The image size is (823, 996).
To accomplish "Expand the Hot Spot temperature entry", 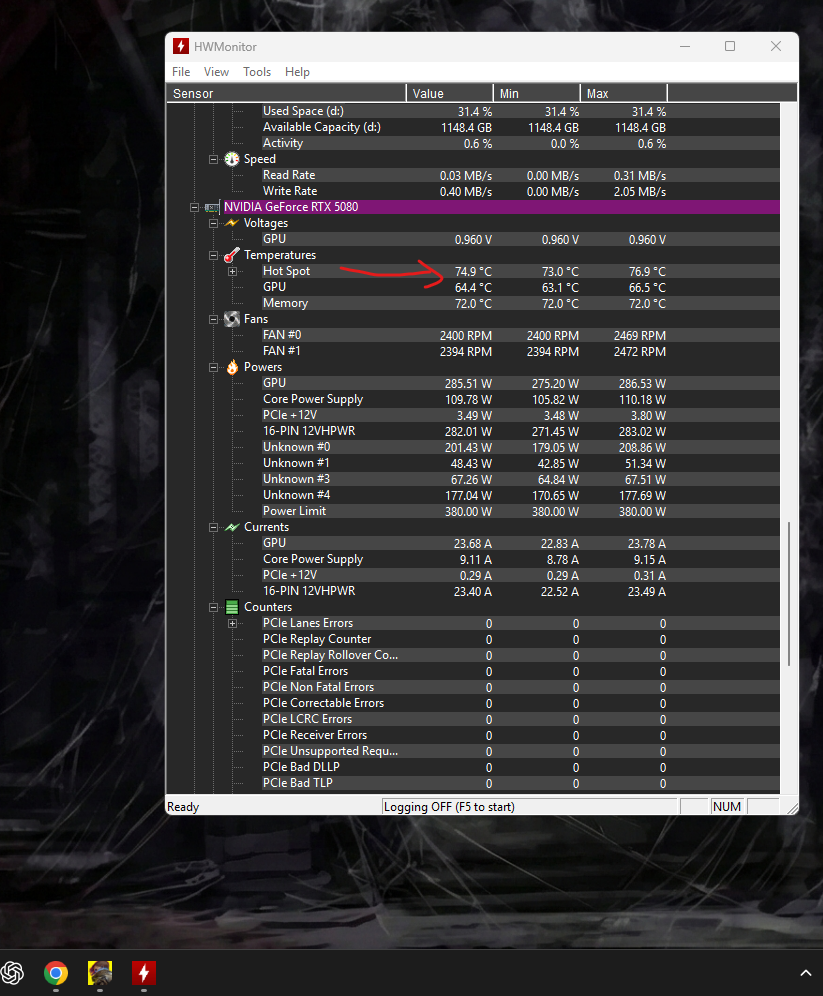I will (x=232, y=271).
